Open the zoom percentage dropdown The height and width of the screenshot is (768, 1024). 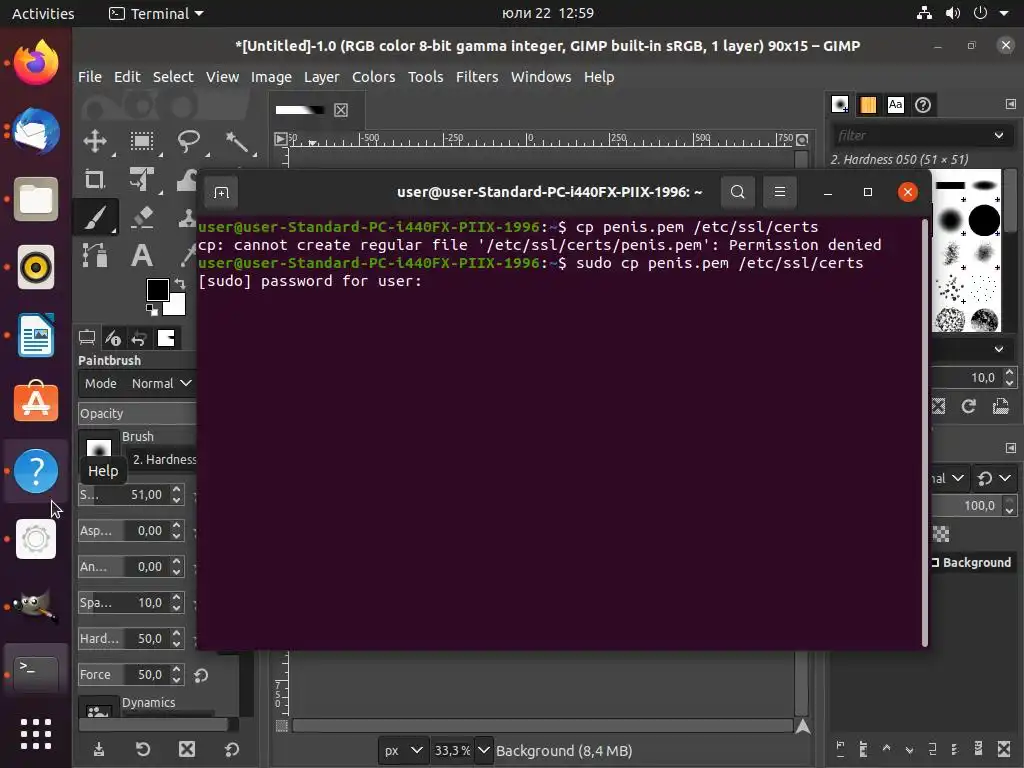483,750
